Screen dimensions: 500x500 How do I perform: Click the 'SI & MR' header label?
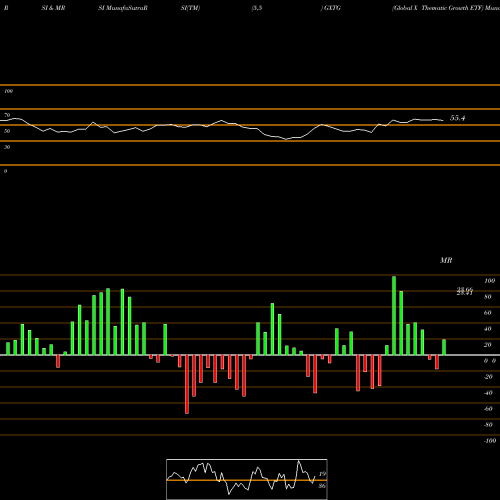(53, 8)
